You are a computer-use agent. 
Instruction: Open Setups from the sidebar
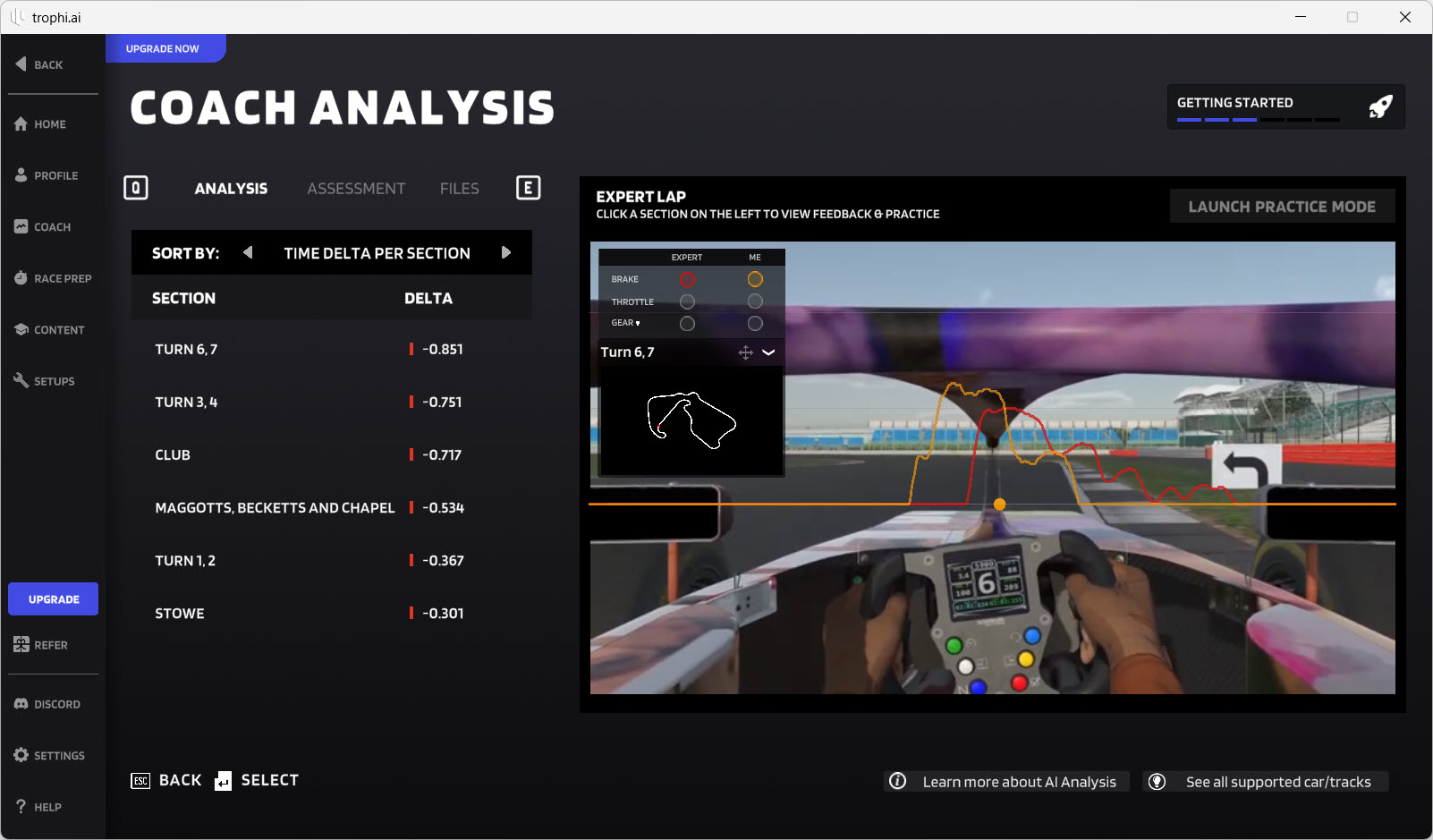pyautogui.click(x=53, y=380)
